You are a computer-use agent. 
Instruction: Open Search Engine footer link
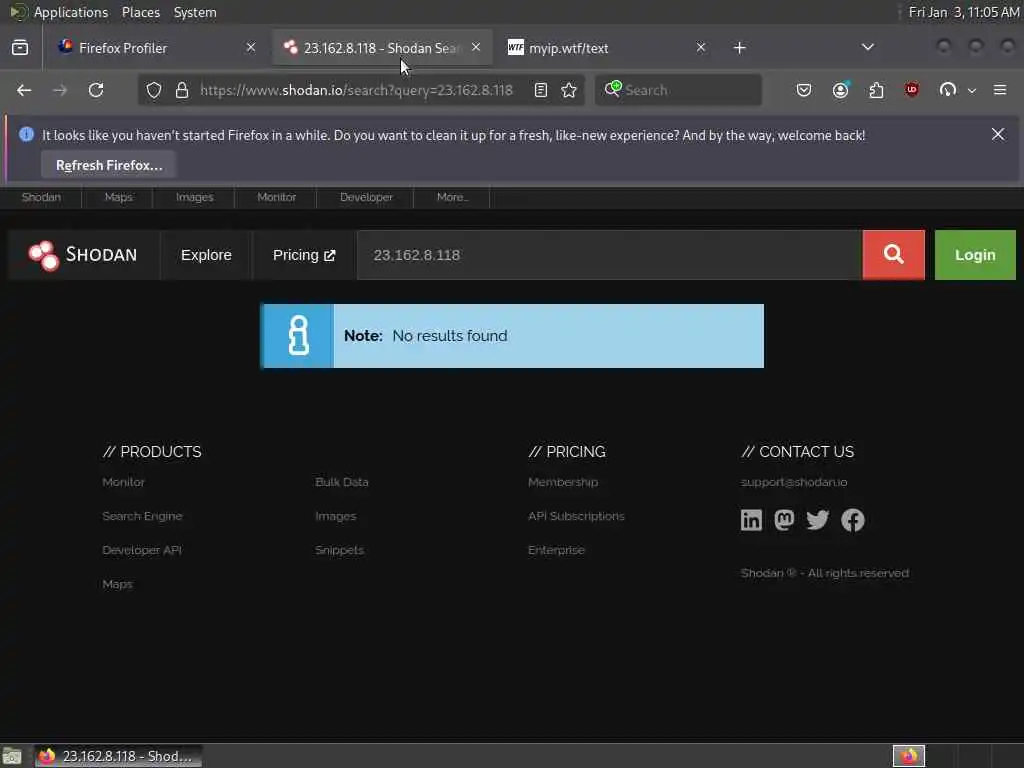(x=142, y=516)
